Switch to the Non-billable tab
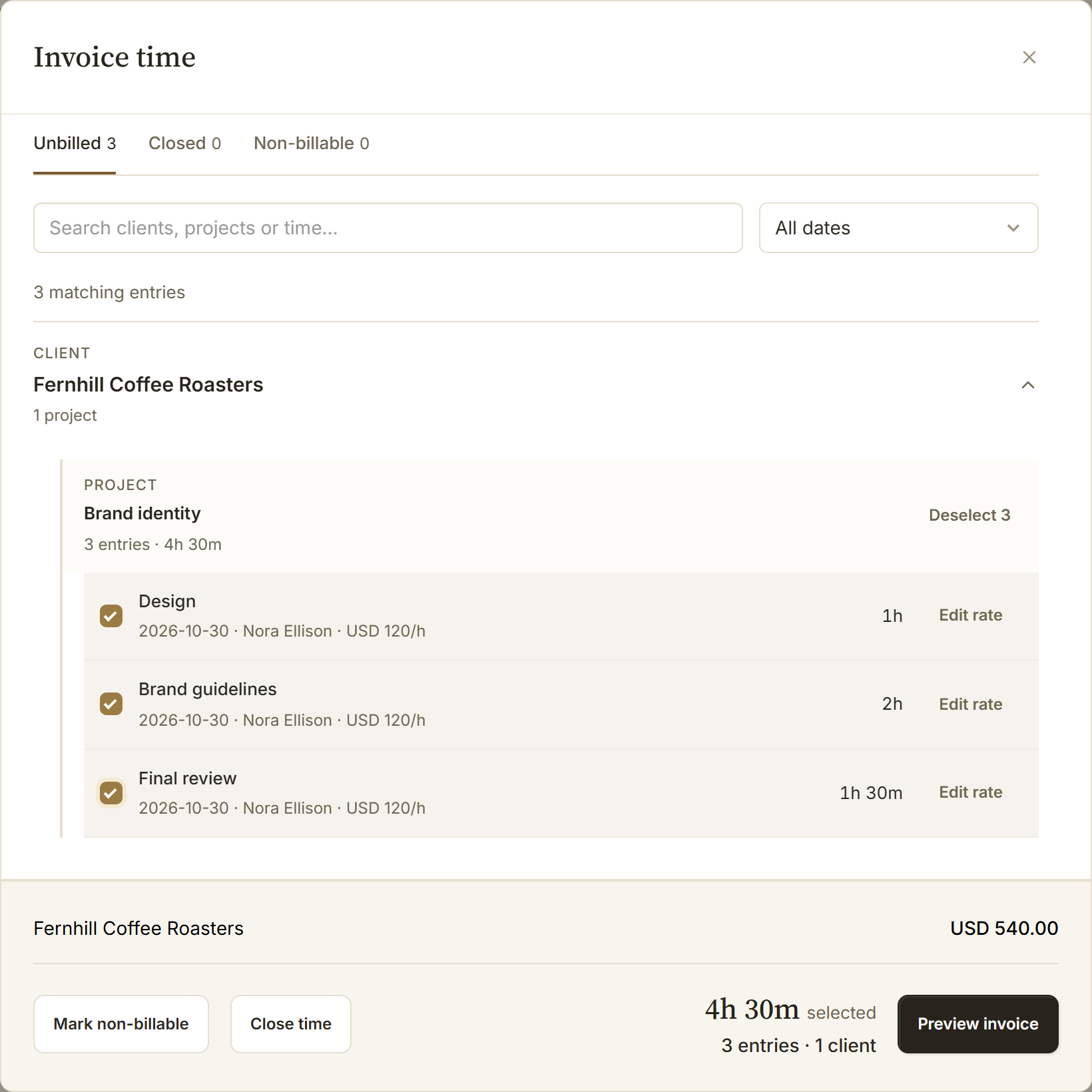Image resolution: width=1092 pixels, height=1092 pixels. pyautogui.click(x=311, y=143)
